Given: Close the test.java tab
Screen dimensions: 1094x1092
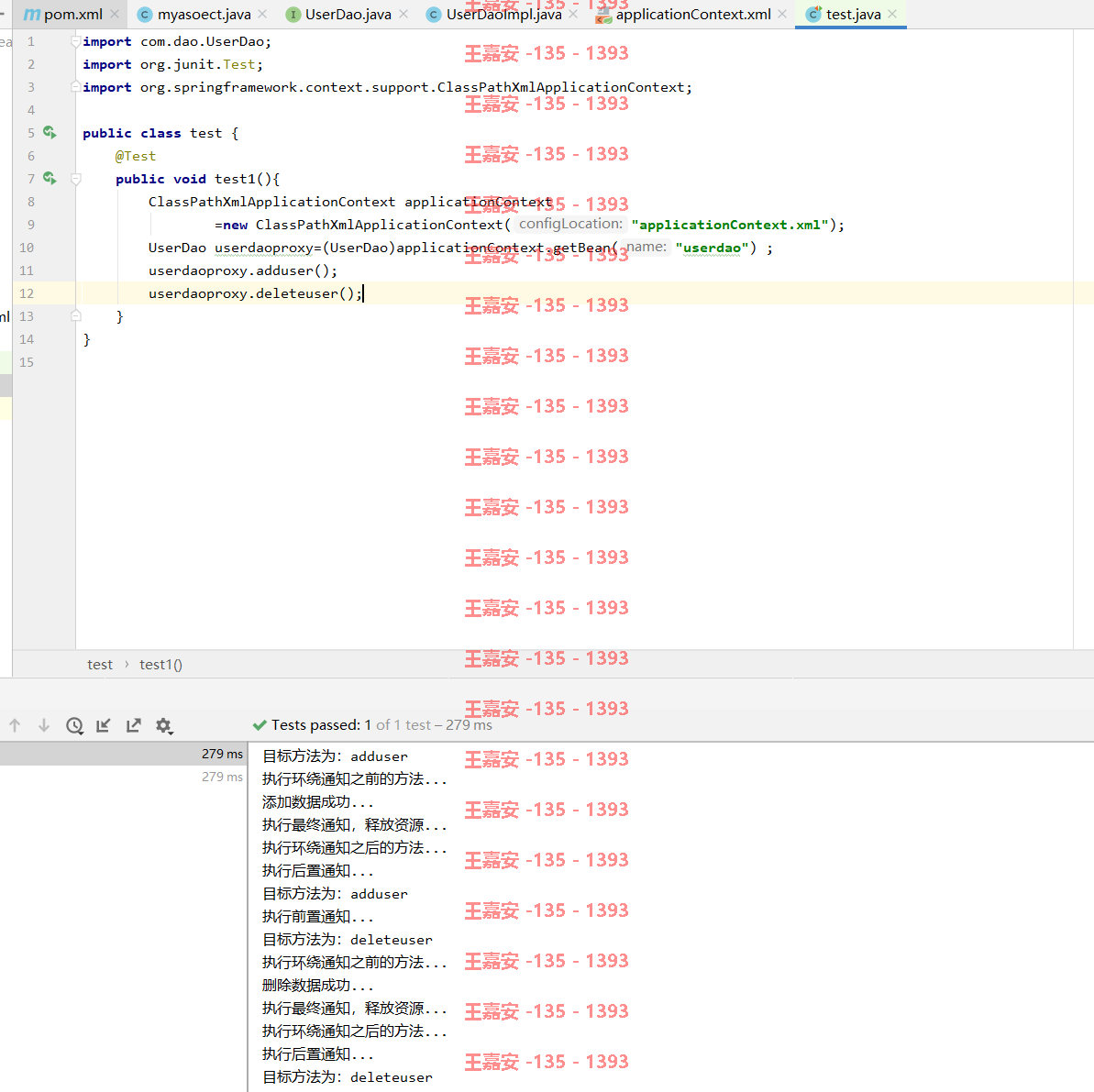Looking at the screenshot, I should (x=892, y=14).
